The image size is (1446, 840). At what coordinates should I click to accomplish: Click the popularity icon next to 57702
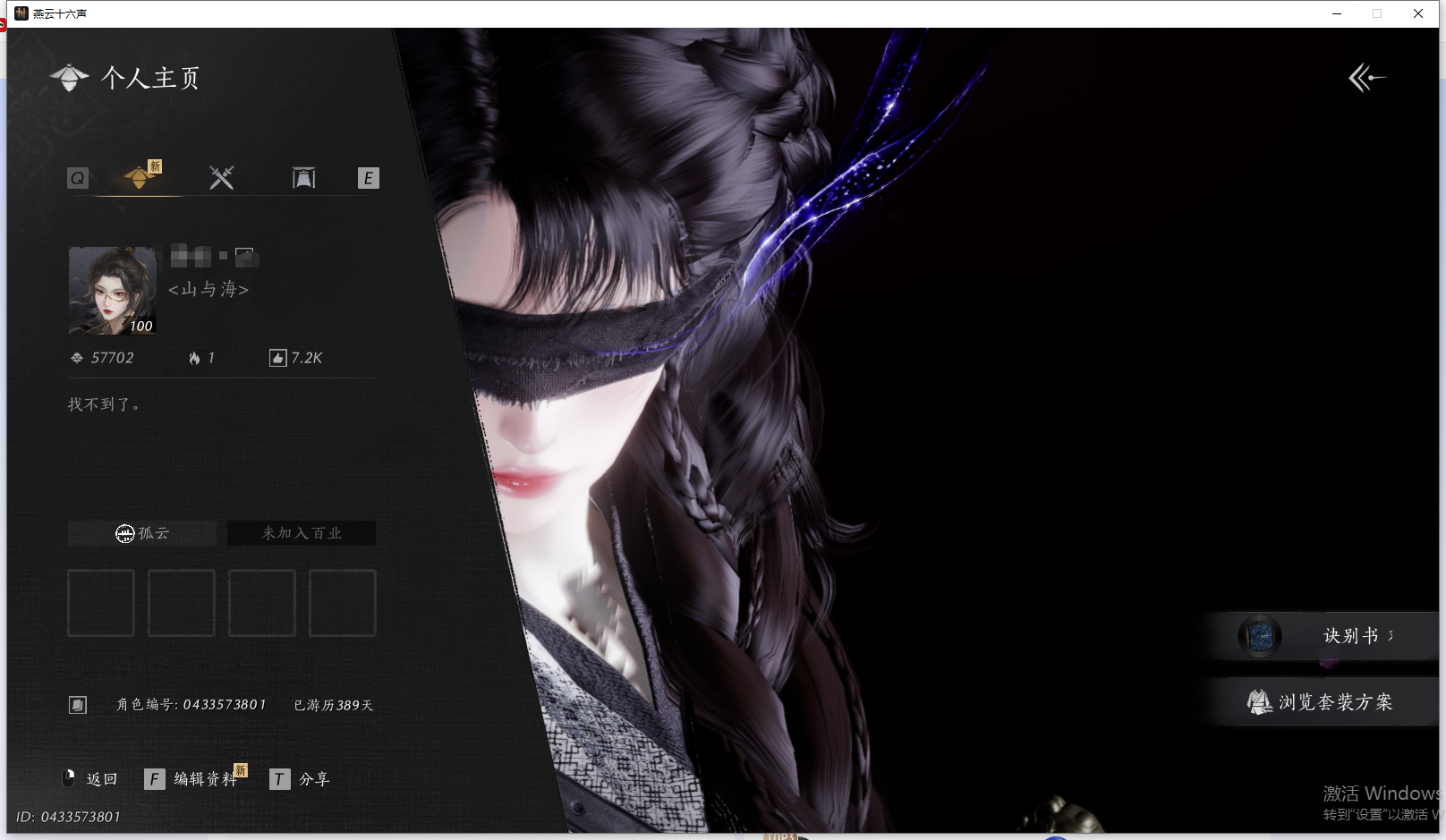[77, 358]
